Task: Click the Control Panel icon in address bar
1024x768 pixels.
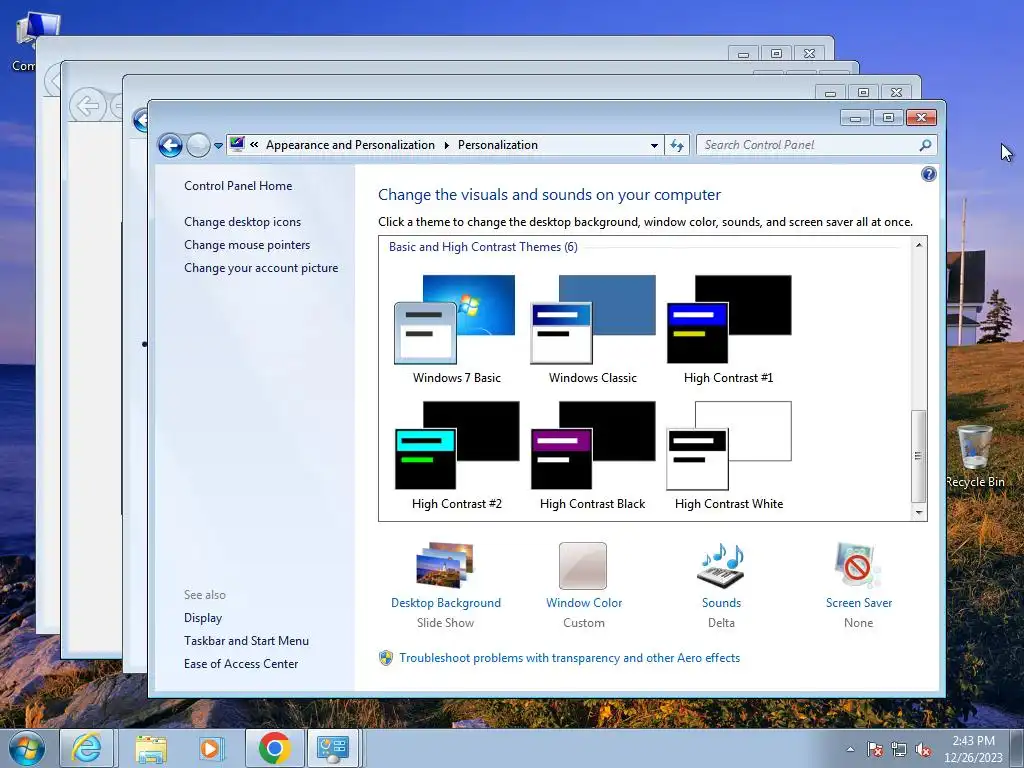Action: (237, 144)
